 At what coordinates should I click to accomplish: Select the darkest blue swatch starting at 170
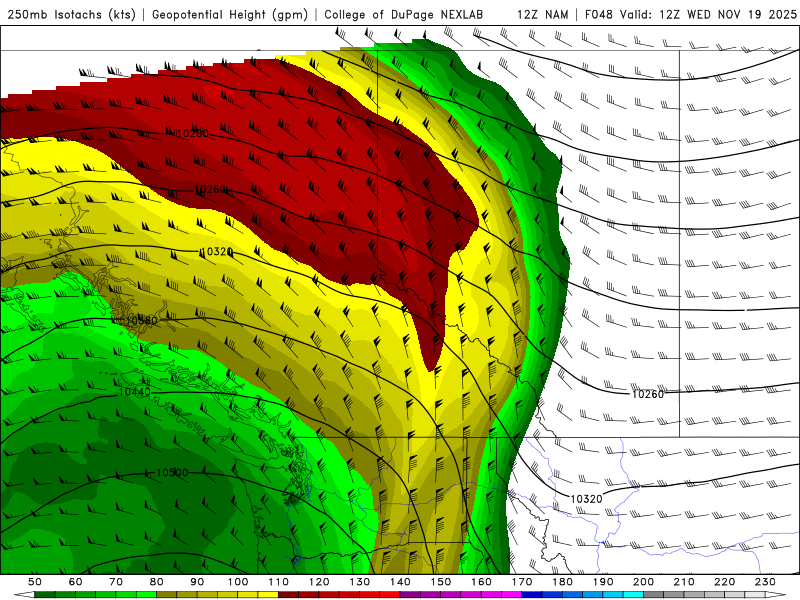point(532,595)
